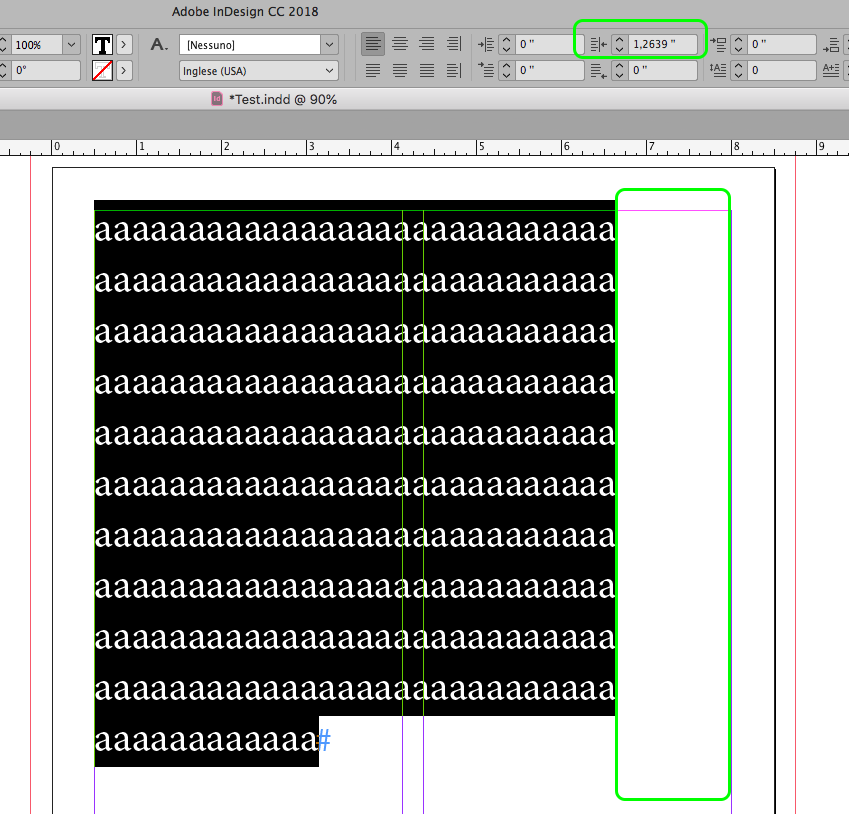Click the space after paragraph icon
This screenshot has width=849, height=814.
(x=831, y=44)
